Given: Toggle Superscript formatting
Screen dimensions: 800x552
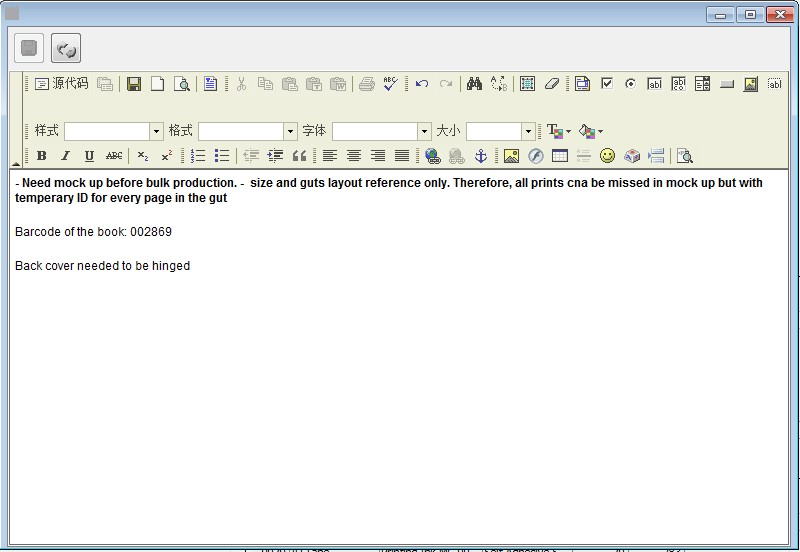Looking at the screenshot, I should pos(167,156).
